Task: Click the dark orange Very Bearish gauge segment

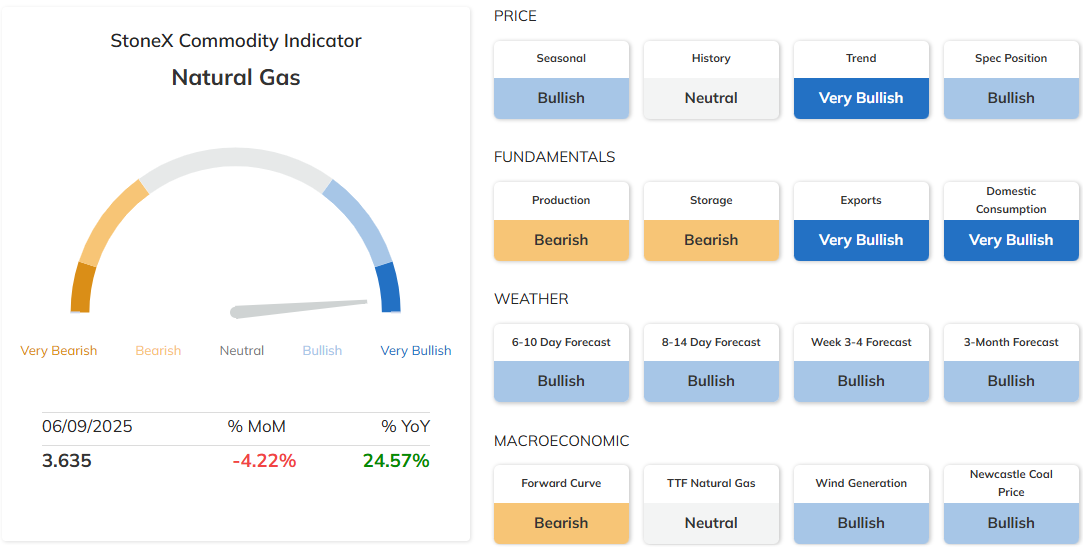Action: pyautogui.click(x=82, y=288)
